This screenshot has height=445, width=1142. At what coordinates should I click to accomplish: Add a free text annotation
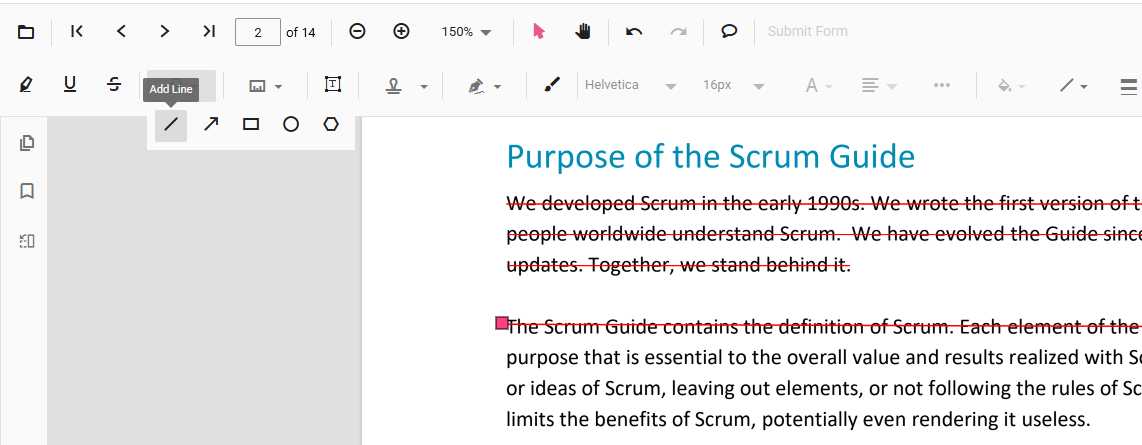[333, 85]
